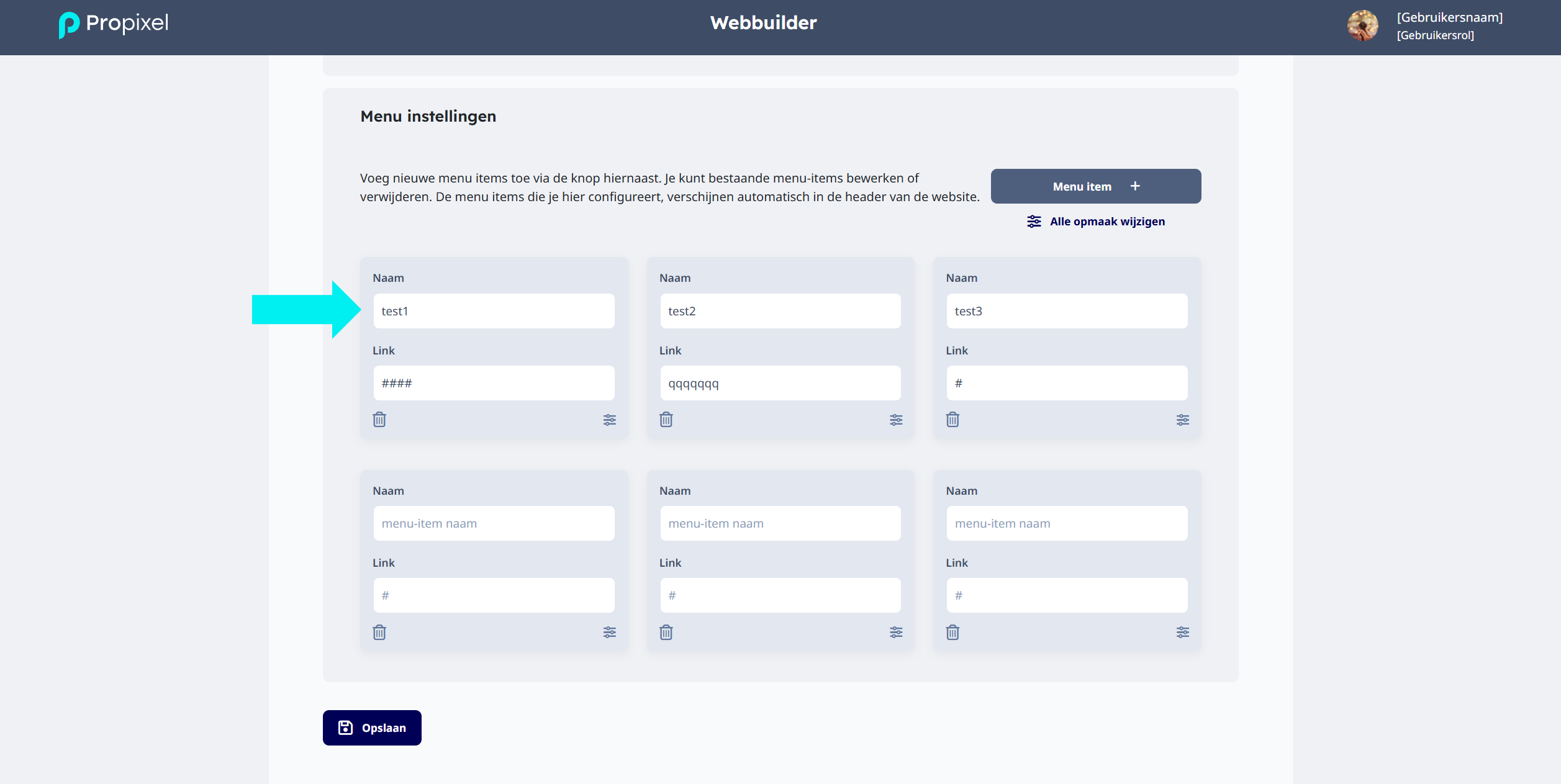This screenshot has width=1561, height=784.
Task: Delete the first empty menu item
Action: coord(379,632)
